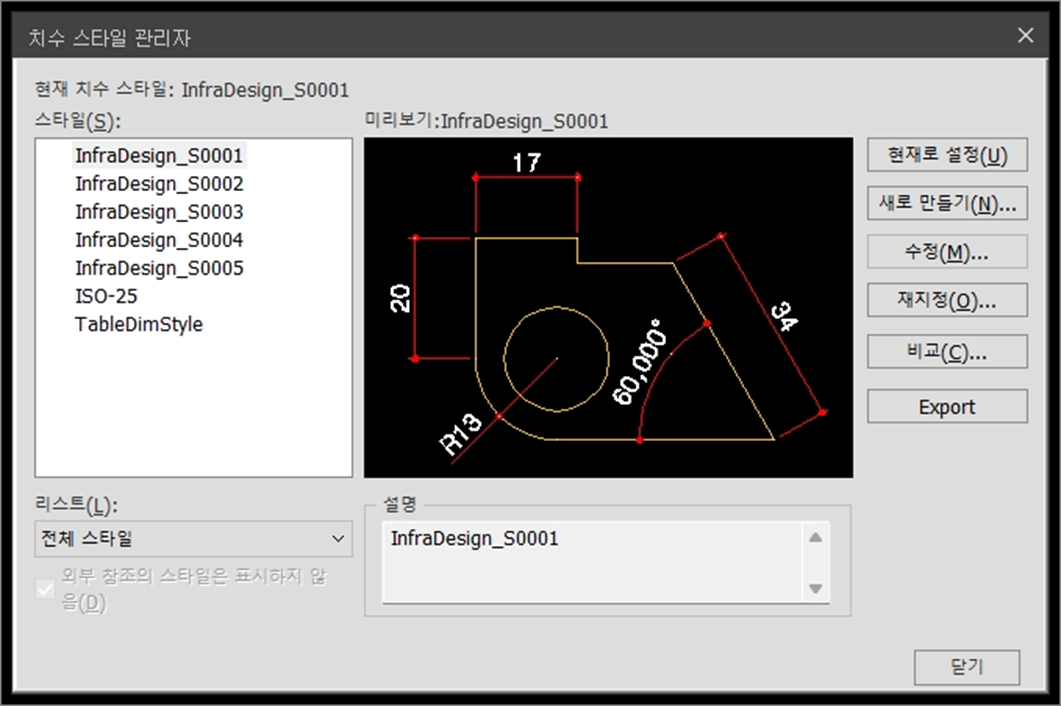The image size is (1061, 706).
Task: Select the InfraDesign_S0001 style
Action: pos(159,156)
